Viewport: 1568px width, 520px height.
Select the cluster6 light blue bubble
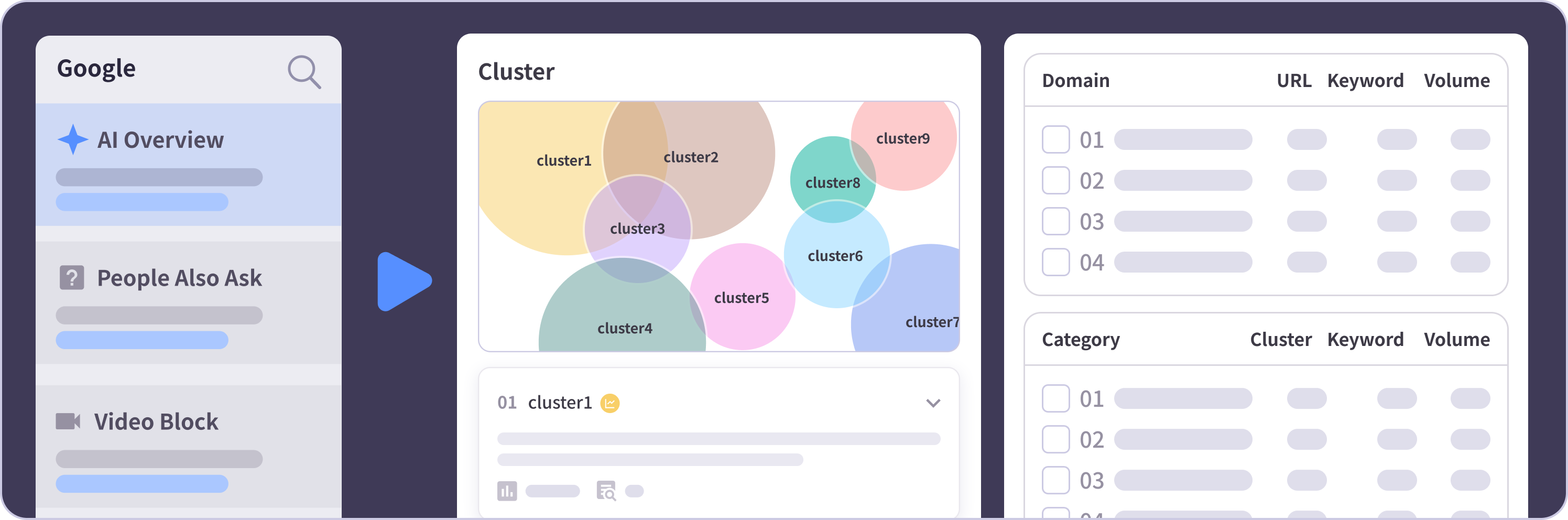(x=836, y=255)
